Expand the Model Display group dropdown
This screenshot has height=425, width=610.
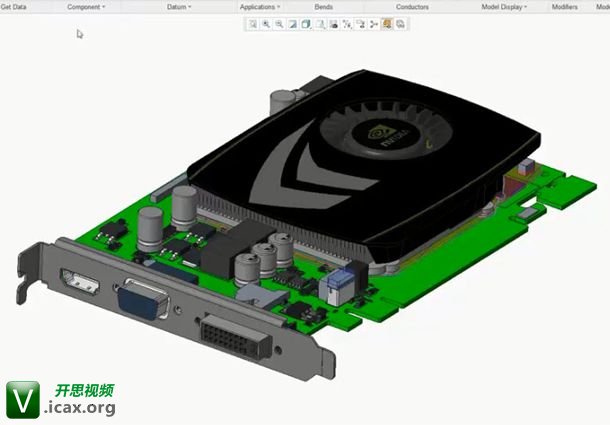[505, 7]
